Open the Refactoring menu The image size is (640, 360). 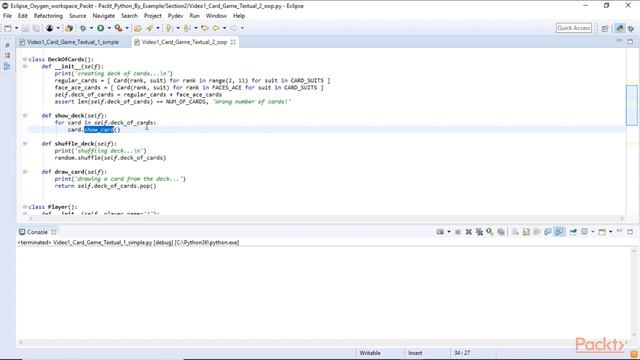(48, 16)
